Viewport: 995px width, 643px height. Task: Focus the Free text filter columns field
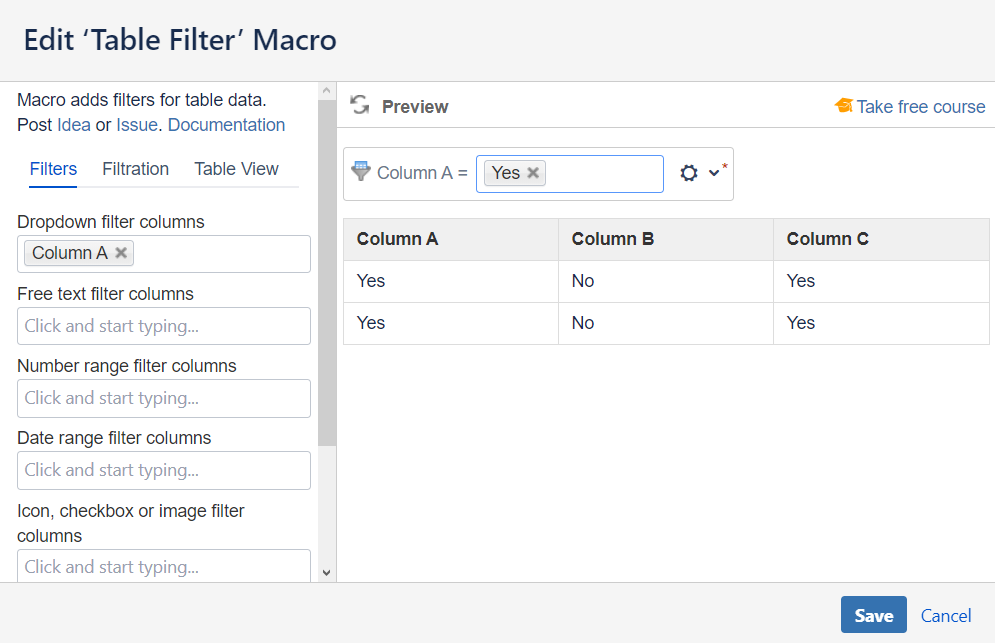[x=164, y=326]
